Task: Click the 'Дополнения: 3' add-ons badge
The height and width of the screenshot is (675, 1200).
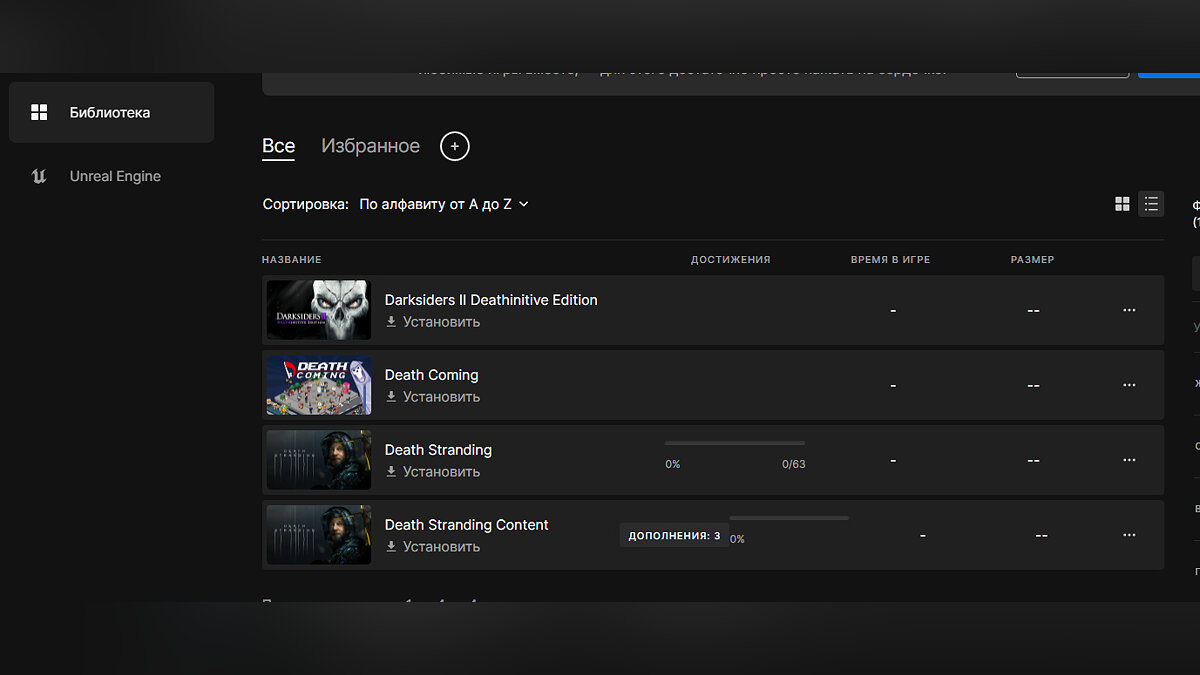Action: tap(674, 536)
